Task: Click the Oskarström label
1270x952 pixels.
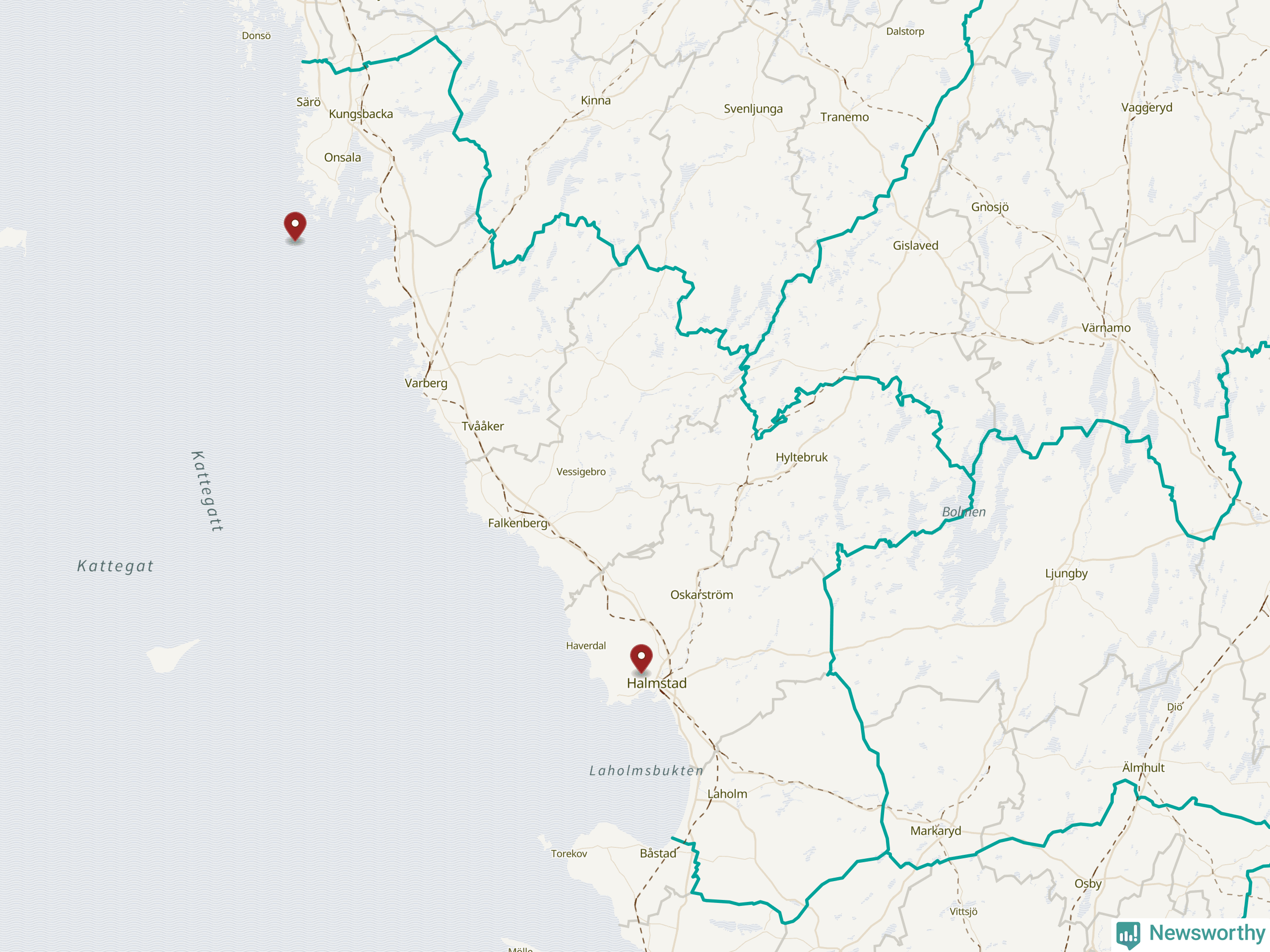Action: [701, 595]
